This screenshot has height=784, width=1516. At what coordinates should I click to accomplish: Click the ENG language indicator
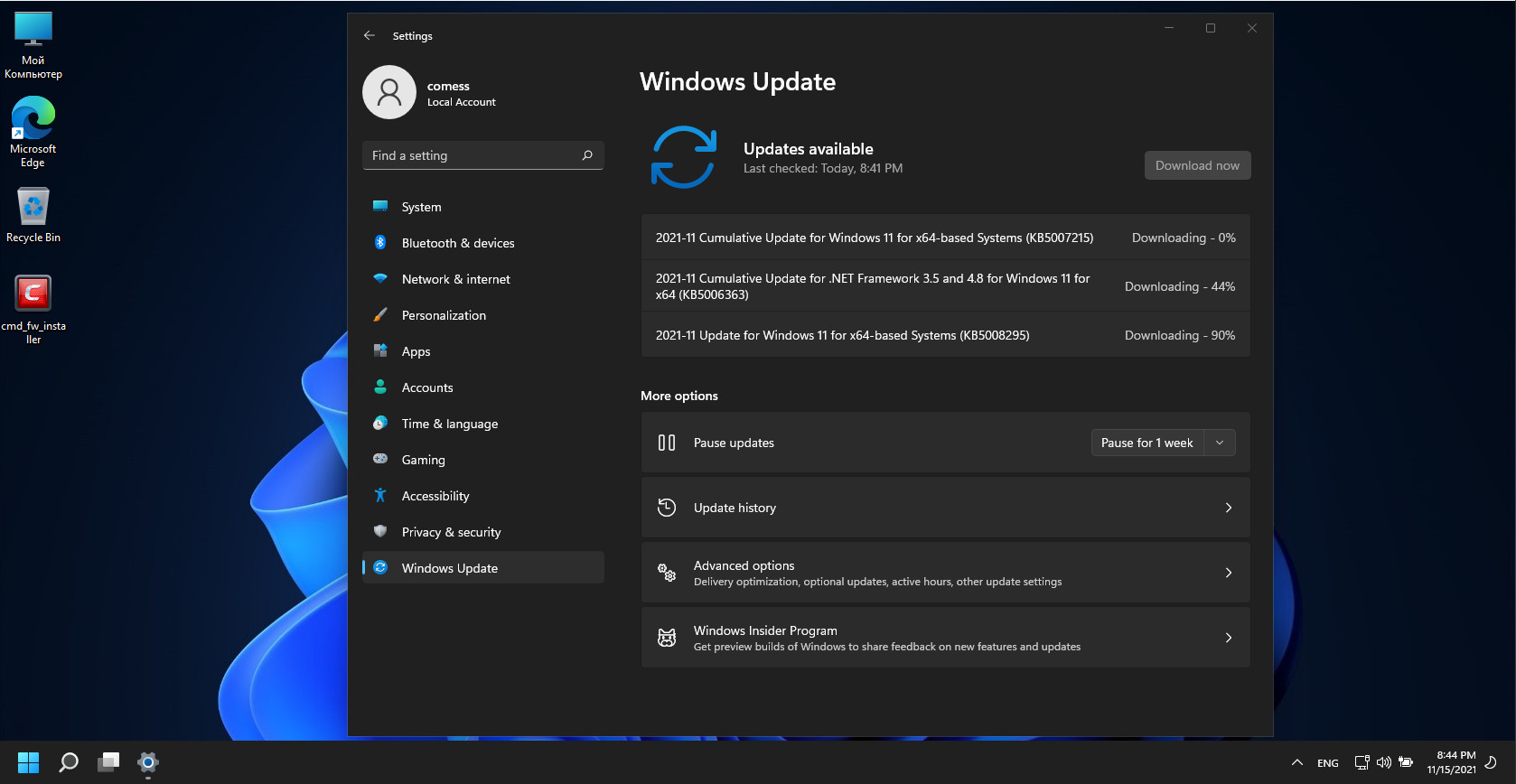click(1328, 763)
